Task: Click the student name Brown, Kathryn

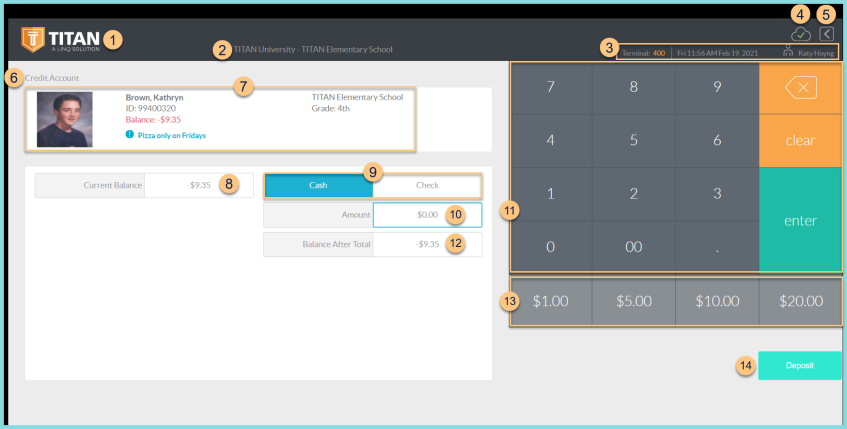Action: click(154, 97)
